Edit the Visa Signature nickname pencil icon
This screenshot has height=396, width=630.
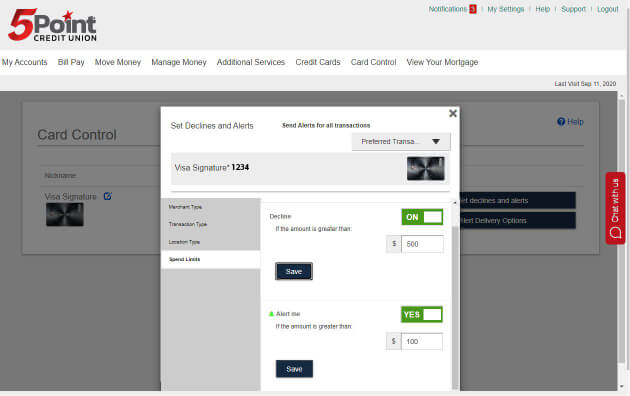click(x=108, y=196)
